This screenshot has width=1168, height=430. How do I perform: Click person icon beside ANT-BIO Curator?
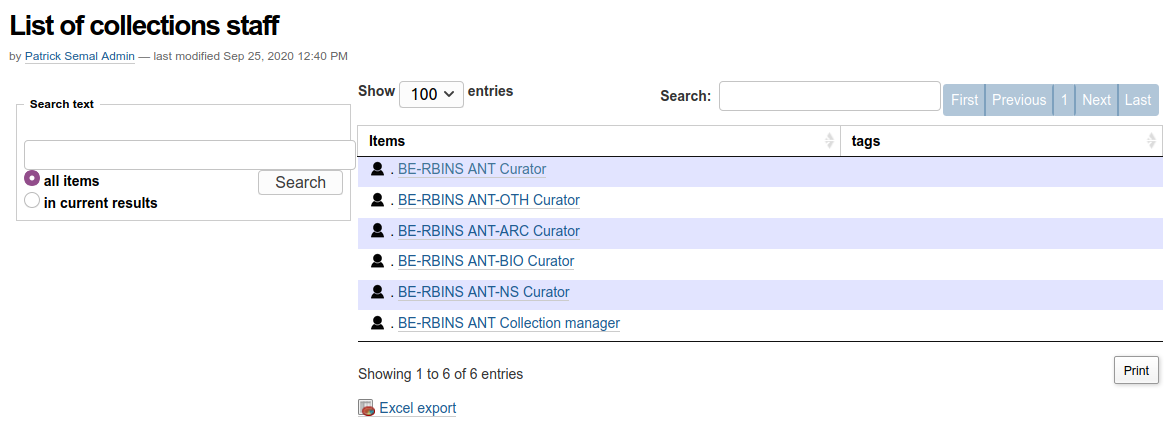point(377,261)
